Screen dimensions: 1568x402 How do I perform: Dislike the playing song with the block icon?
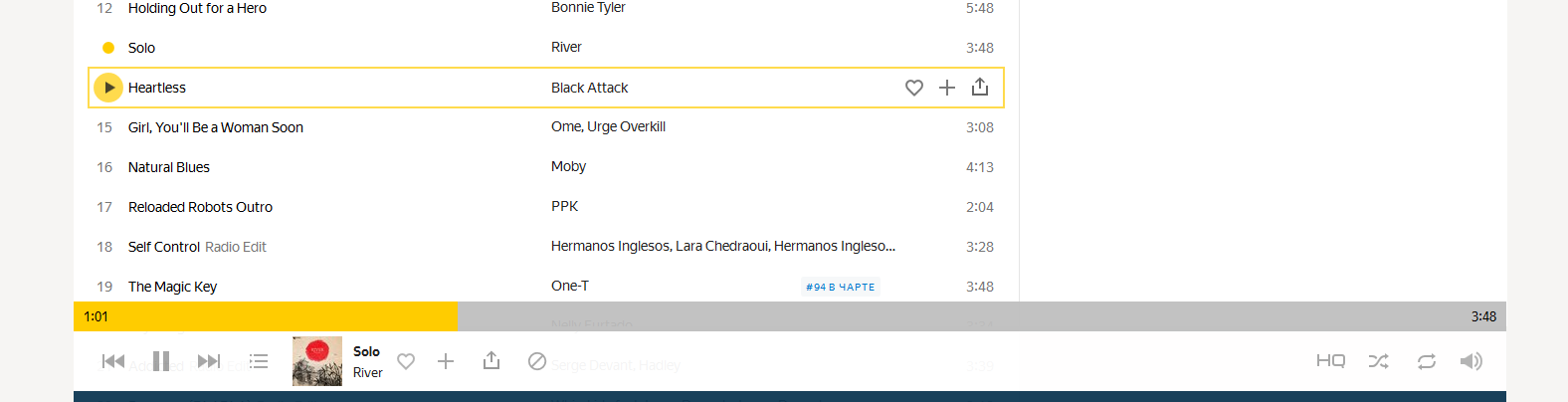coord(537,361)
